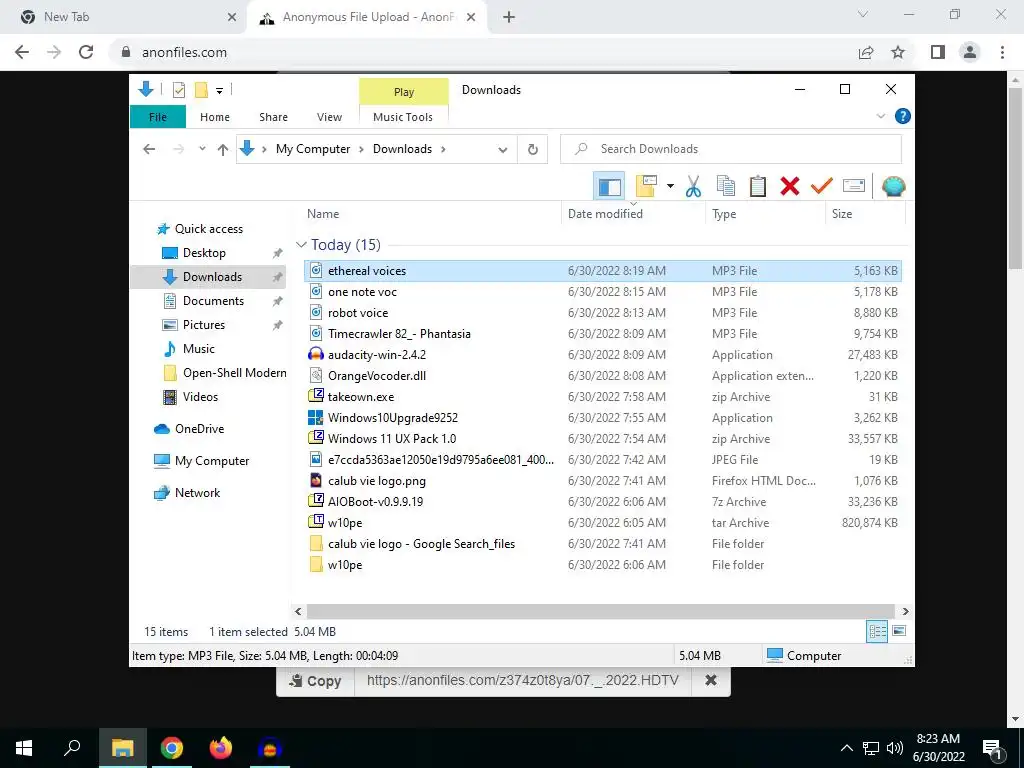1024x768 pixels.
Task: Sort by the Name column header
Action: 432,214
